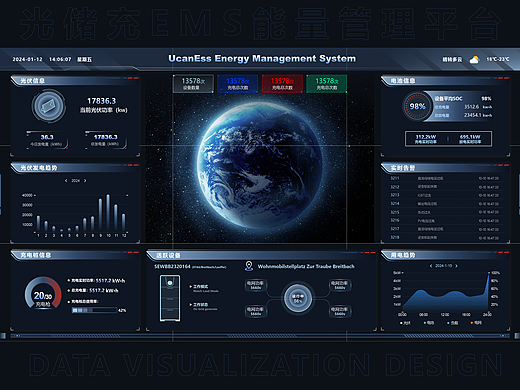The image size is (520, 390).
Task: Click the 312.2kW real-time power box
Action: coord(426,139)
